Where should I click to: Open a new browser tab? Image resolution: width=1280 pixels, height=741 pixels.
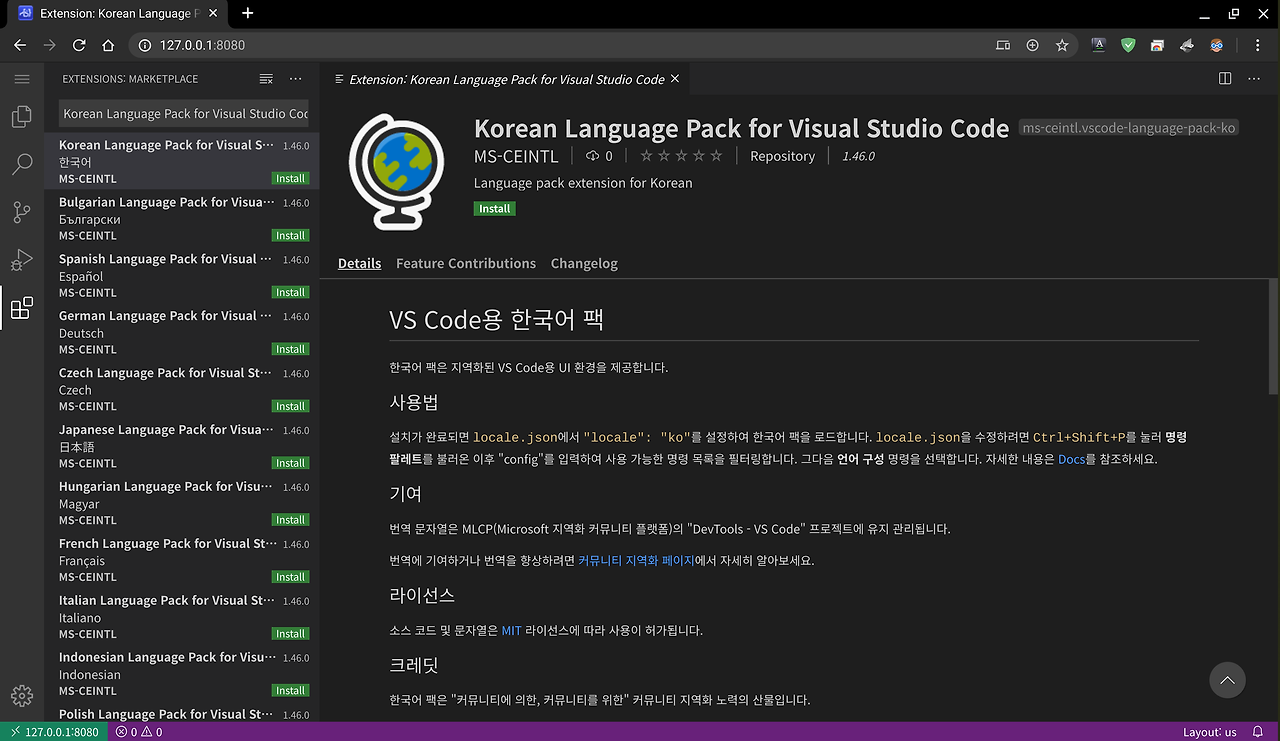248,13
